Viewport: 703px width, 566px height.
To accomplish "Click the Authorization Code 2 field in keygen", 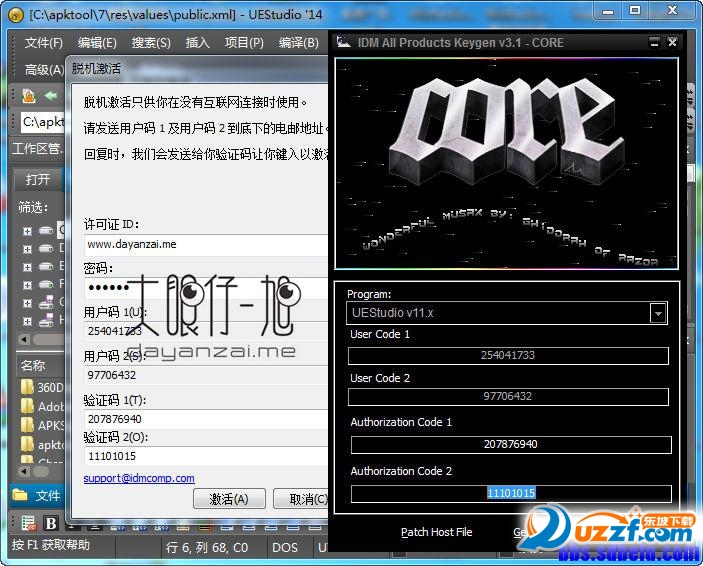I will click(x=511, y=493).
